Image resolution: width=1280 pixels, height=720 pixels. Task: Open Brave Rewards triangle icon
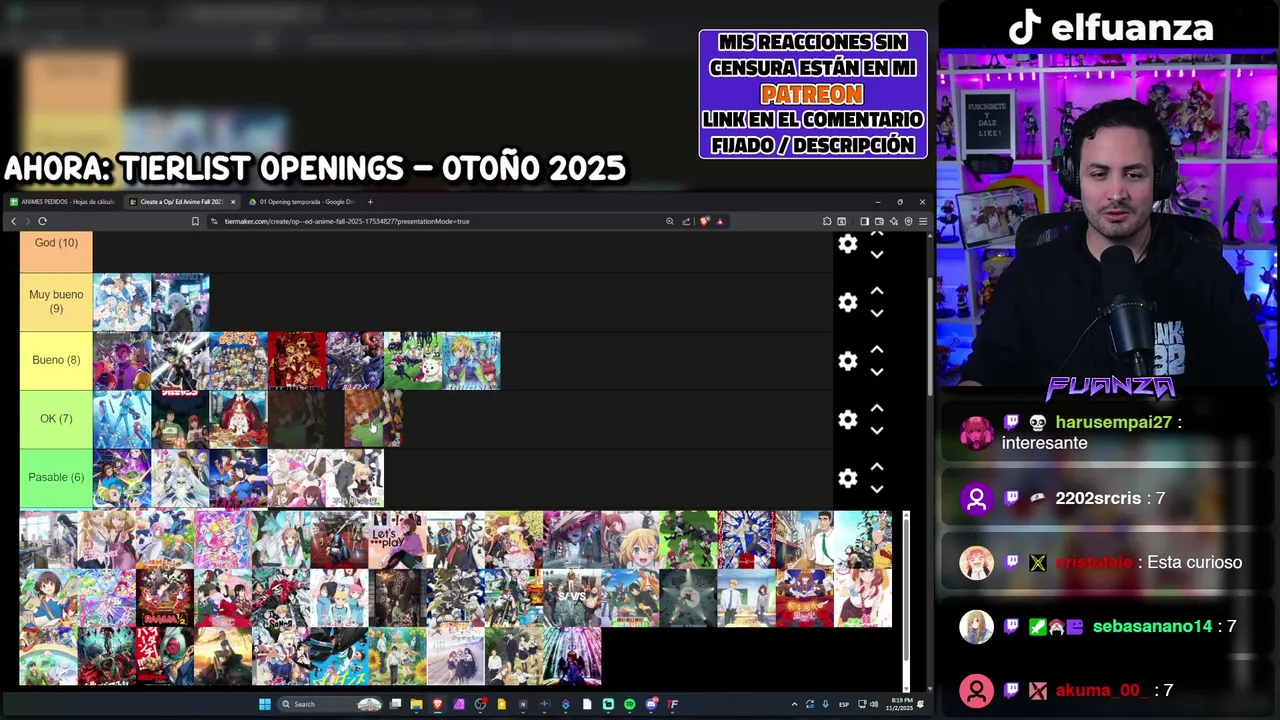click(720, 221)
